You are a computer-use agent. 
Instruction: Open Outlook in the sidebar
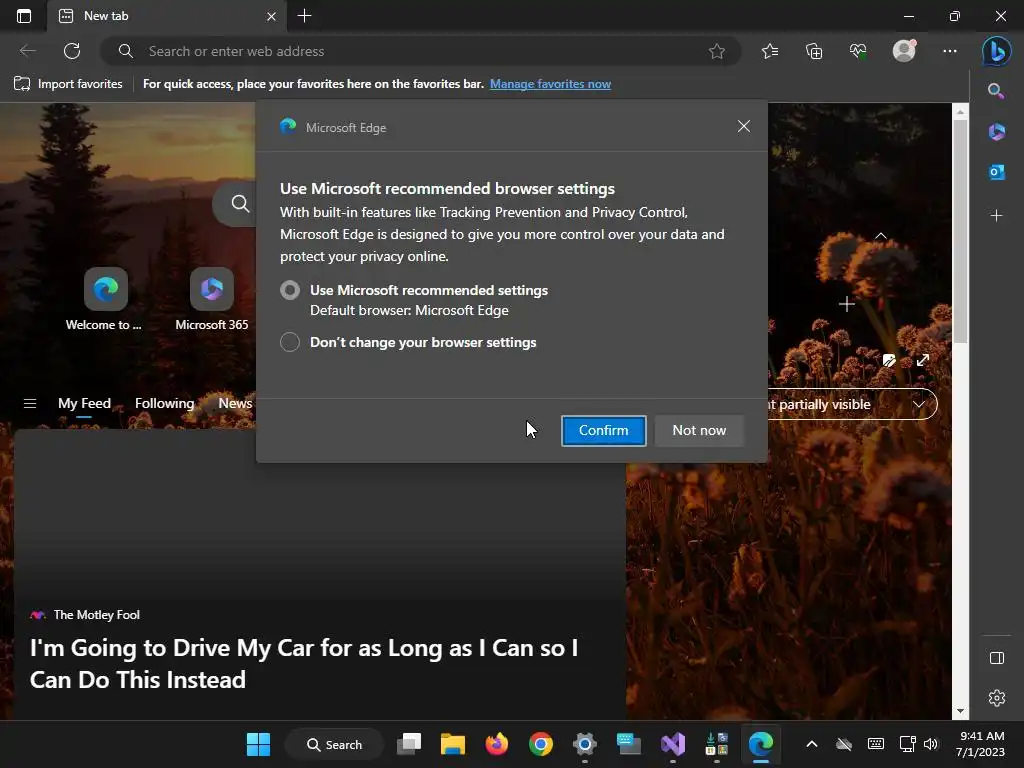[x=997, y=172]
